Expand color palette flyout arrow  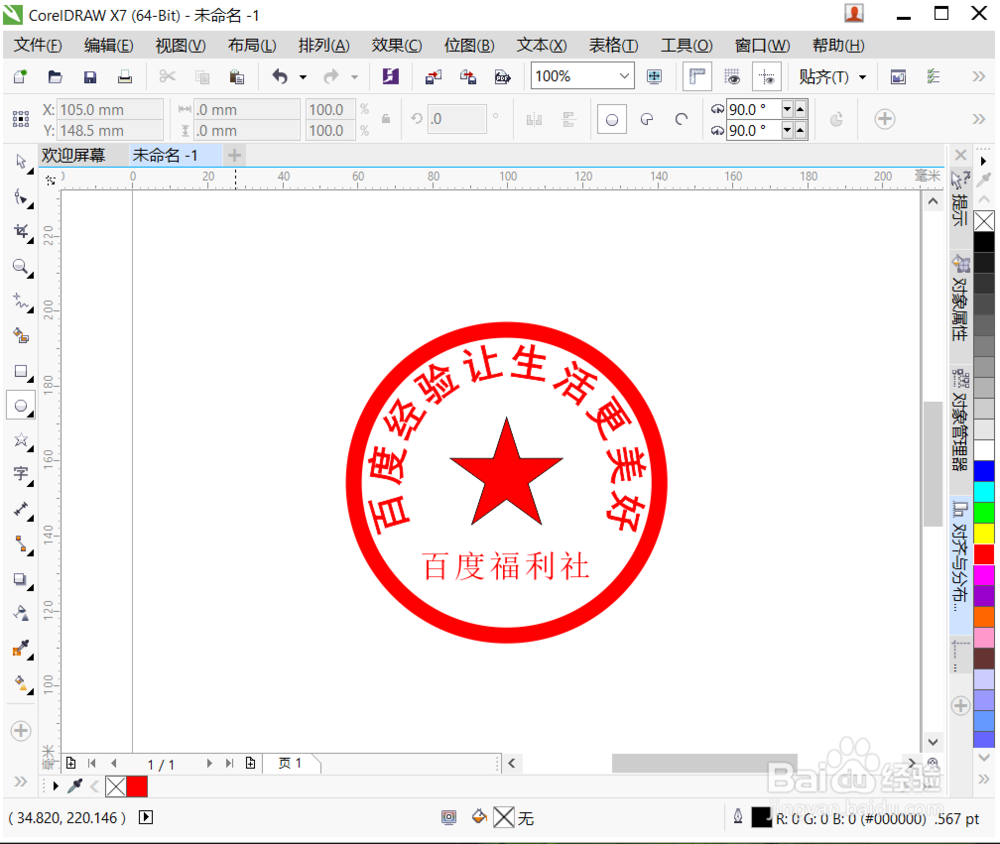[x=983, y=161]
